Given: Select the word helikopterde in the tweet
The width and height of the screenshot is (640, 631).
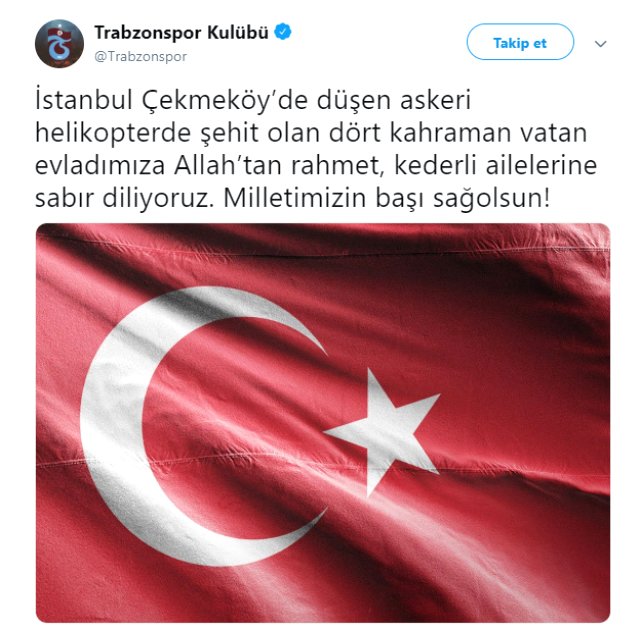Looking at the screenshot, I should point(113,133).
